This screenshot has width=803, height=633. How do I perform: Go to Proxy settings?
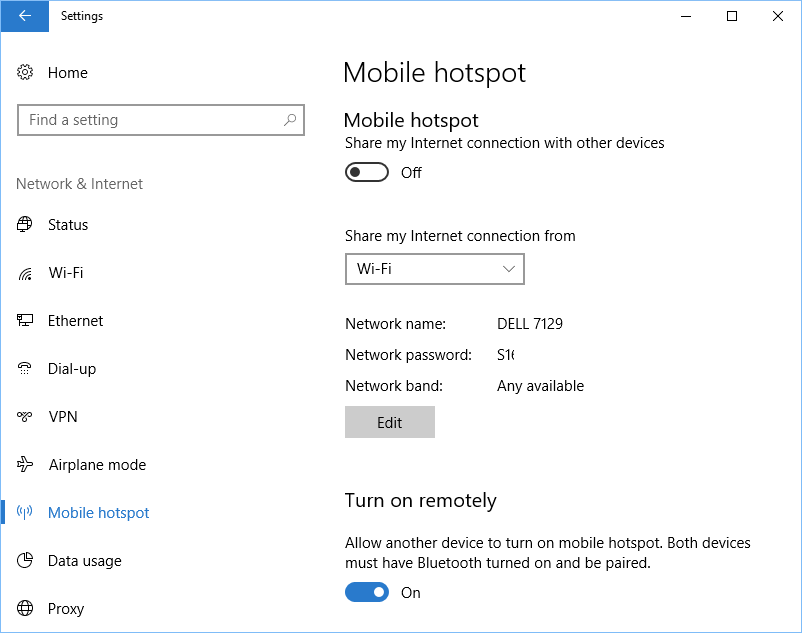pyautogui.click(x=66, y=609)
